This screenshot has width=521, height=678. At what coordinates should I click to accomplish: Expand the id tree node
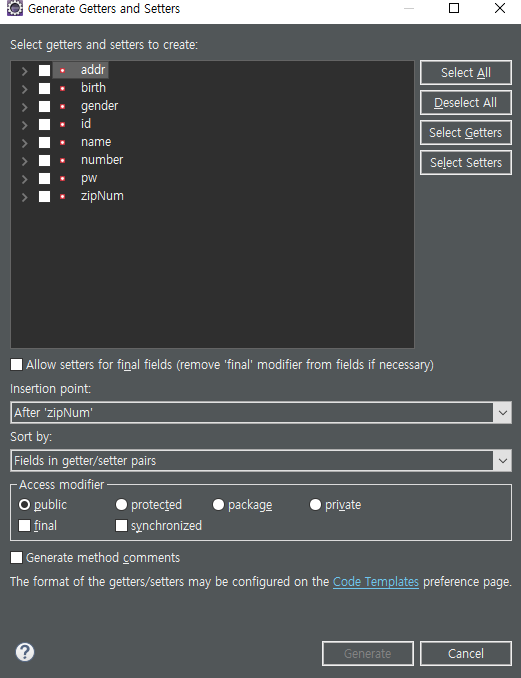pos(25,125)
